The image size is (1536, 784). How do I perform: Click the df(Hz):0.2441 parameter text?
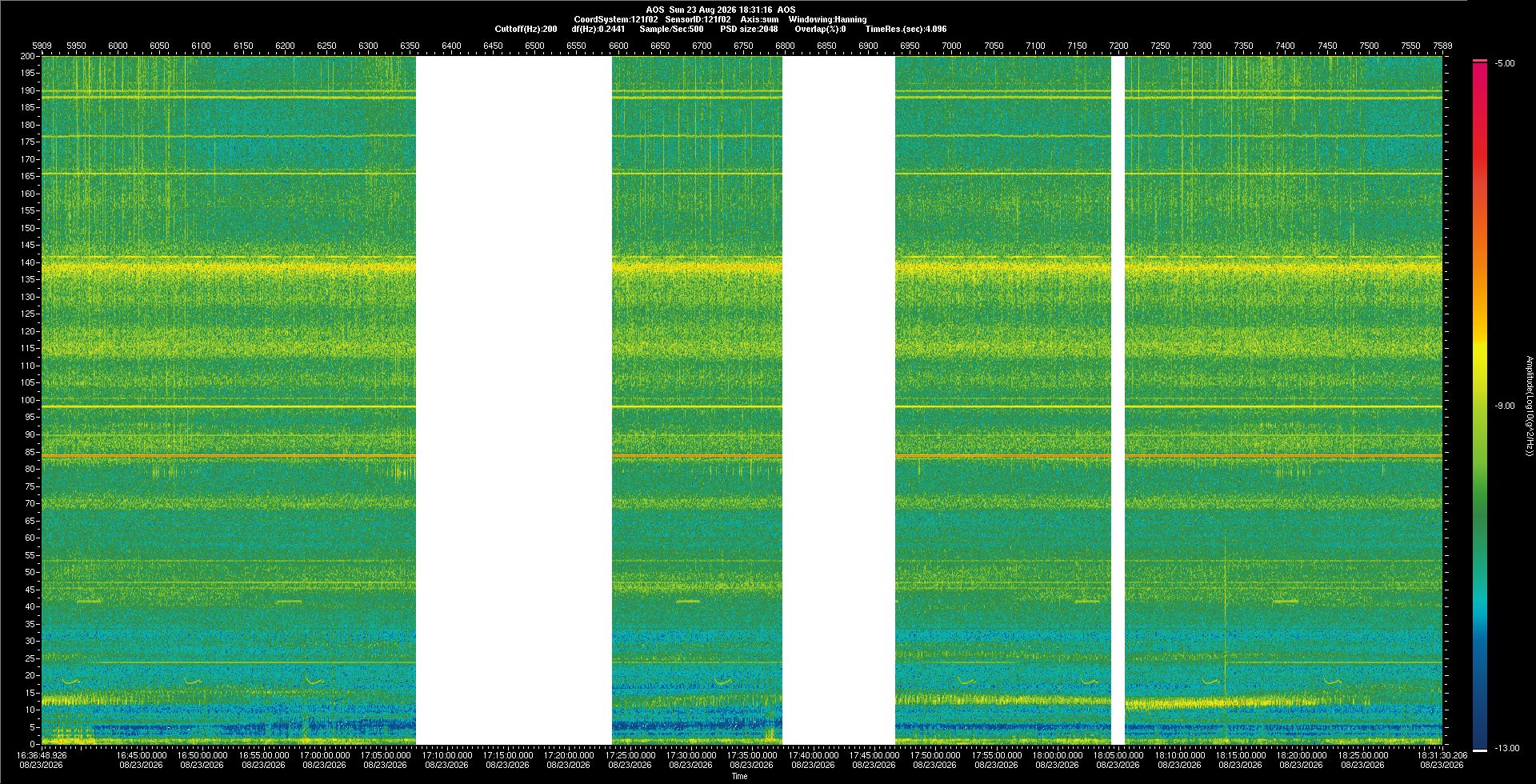(598, 29)
